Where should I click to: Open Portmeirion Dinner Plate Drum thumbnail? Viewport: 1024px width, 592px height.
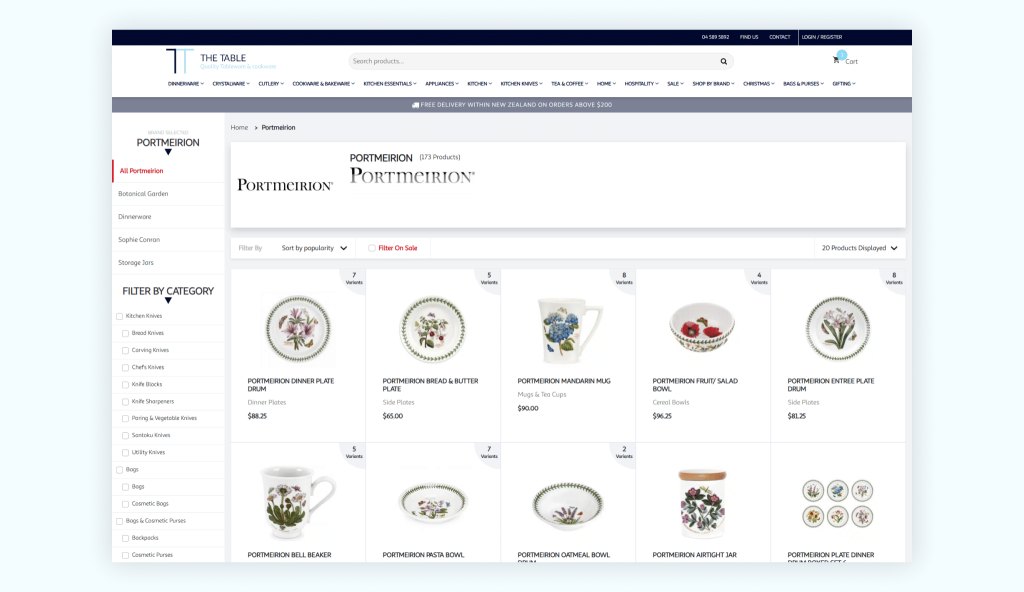click(298, 329)
